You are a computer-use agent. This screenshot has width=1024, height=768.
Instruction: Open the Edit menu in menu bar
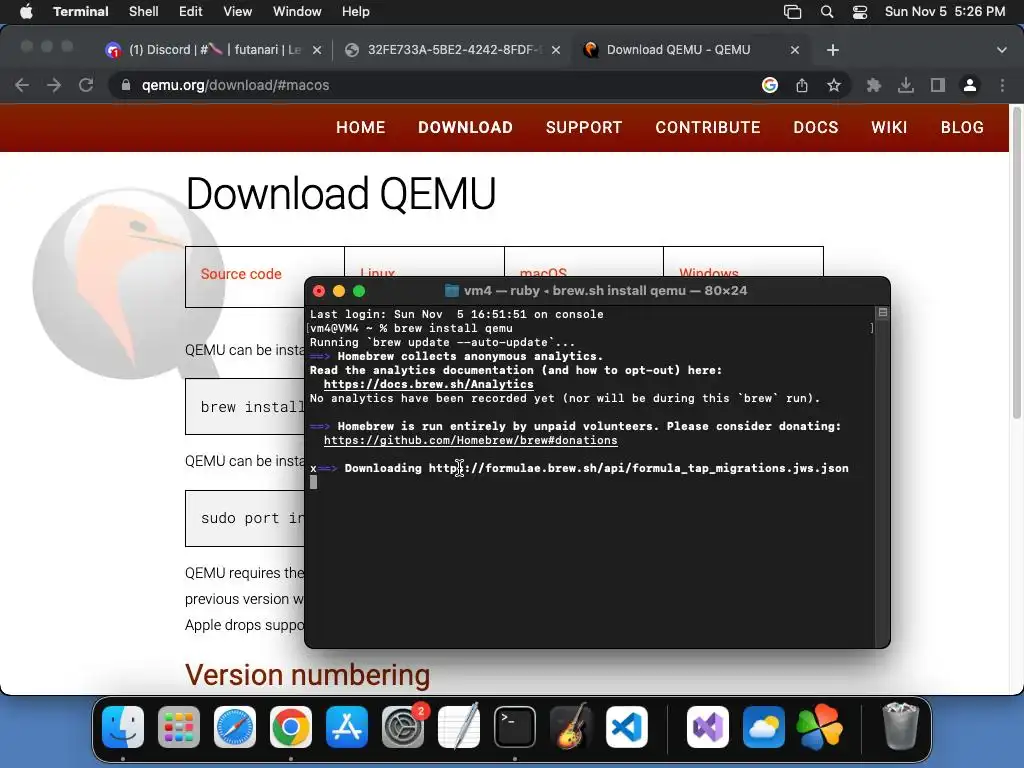[x=191, y=12]
